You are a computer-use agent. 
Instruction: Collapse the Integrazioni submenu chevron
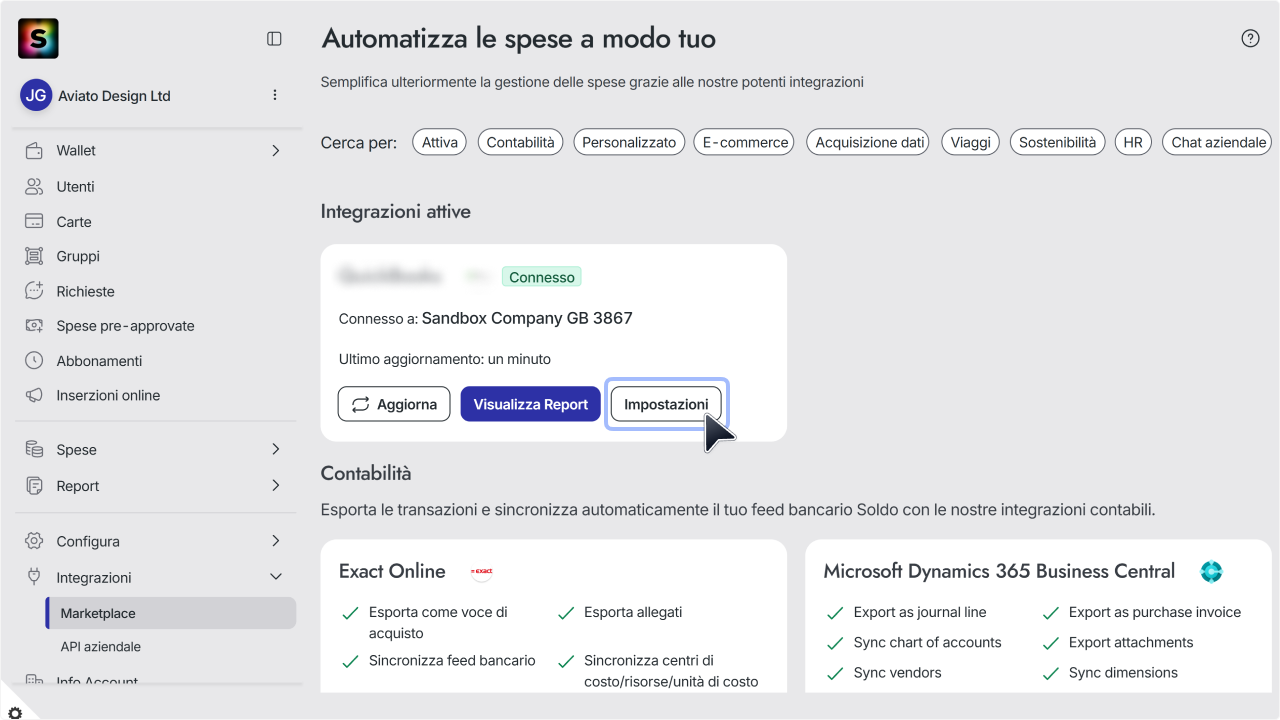click(x=276, y=577)
